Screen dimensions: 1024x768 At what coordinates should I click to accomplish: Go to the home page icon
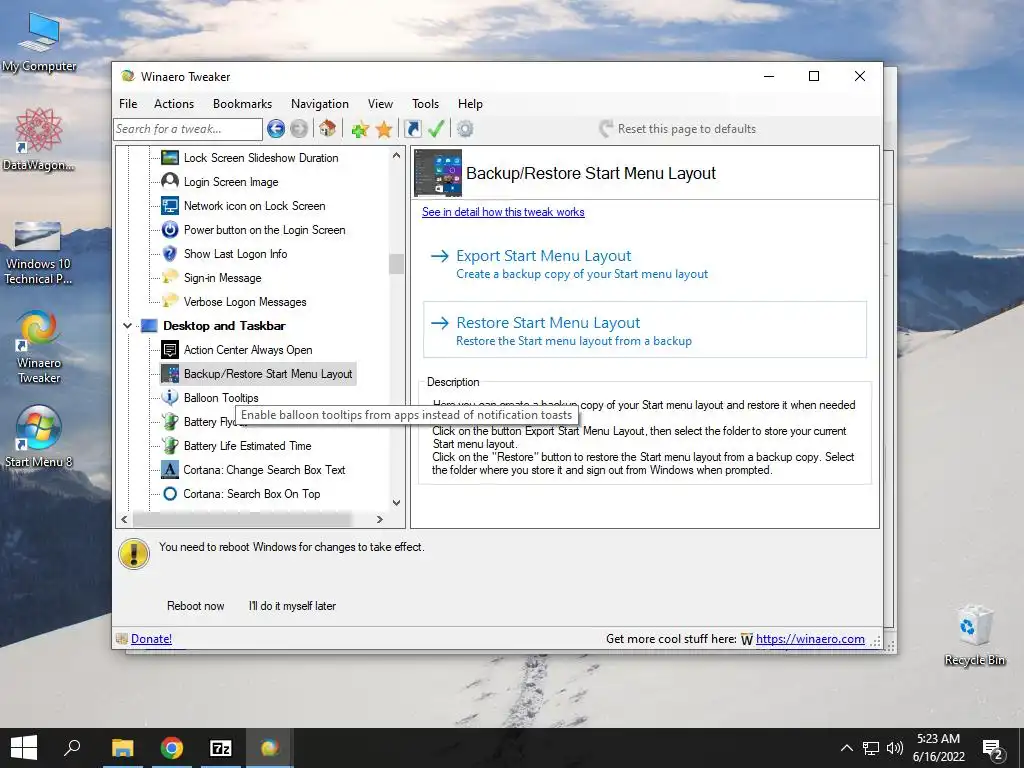(327, 129)
